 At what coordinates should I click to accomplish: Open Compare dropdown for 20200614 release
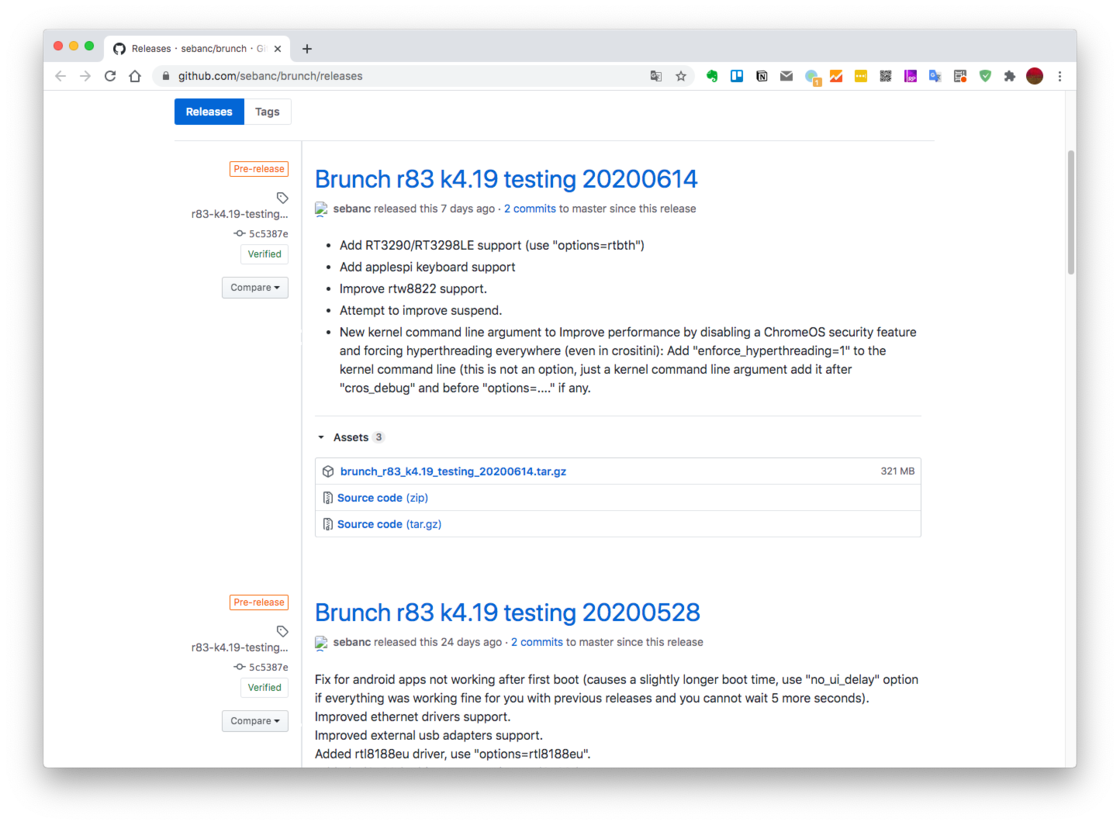click(x=255, y=288)
